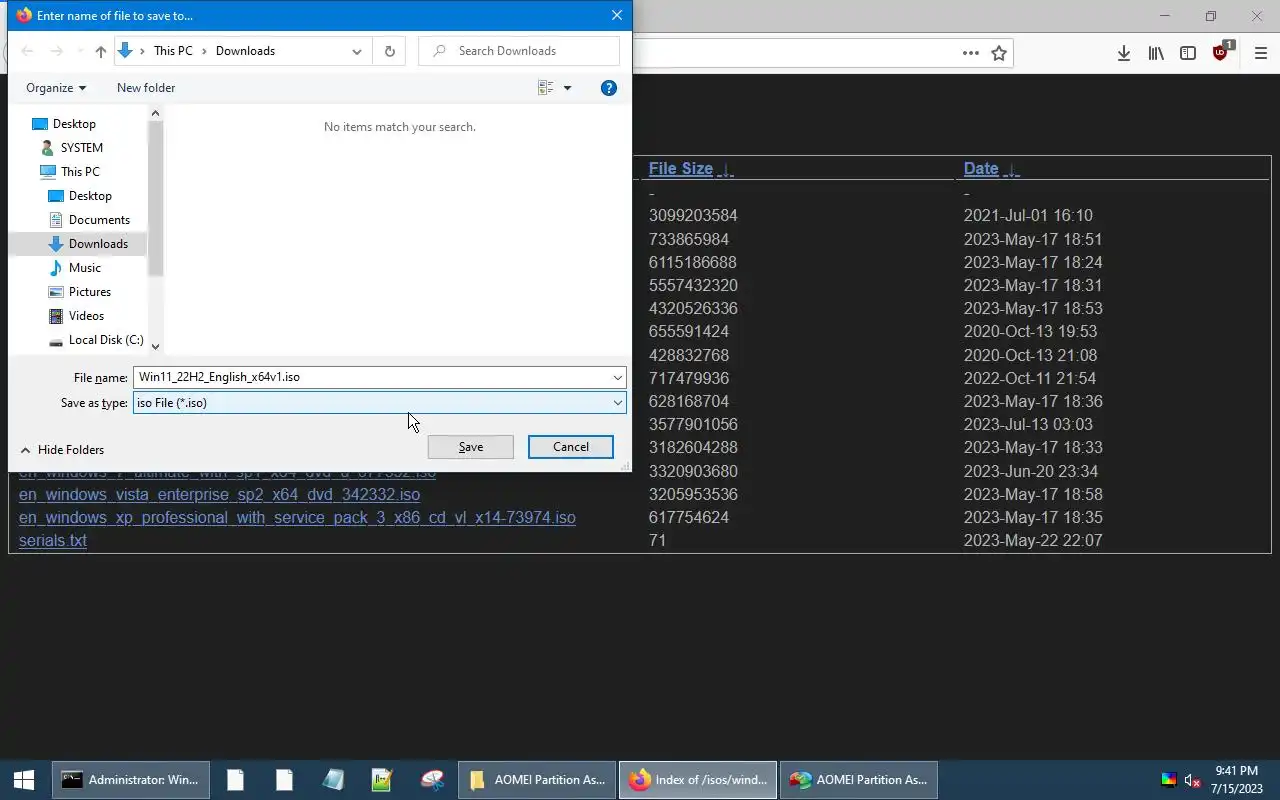The height and width of the screenshot is (800, 1280).
Task: Go forward in the save dialog
Action: 56,51
